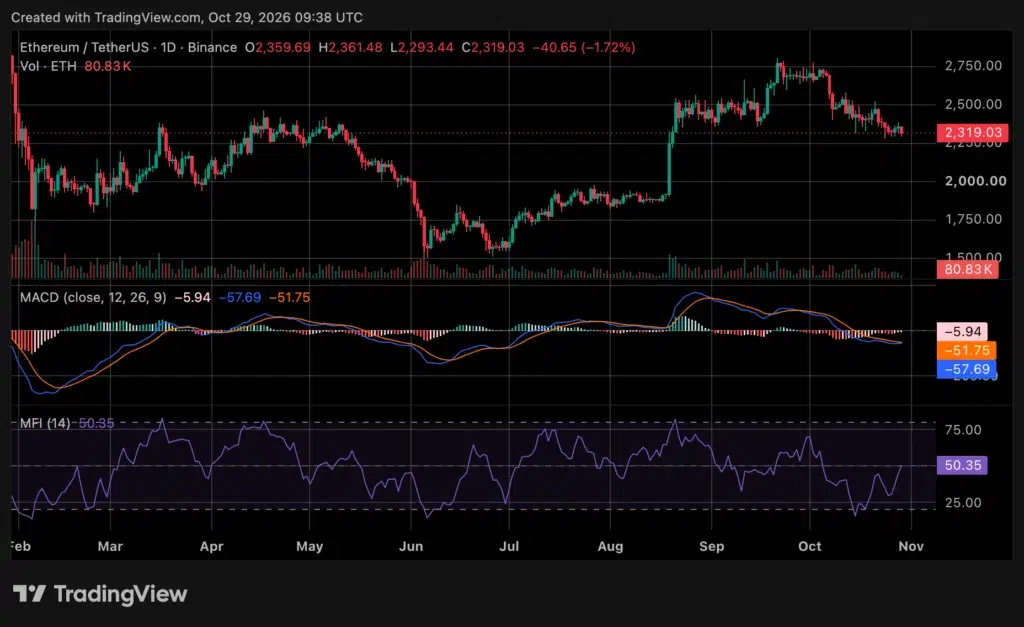1024x627 pixels.
Task: Click the change value −40.65 (−1.72%)
Action: coord(584,47)
